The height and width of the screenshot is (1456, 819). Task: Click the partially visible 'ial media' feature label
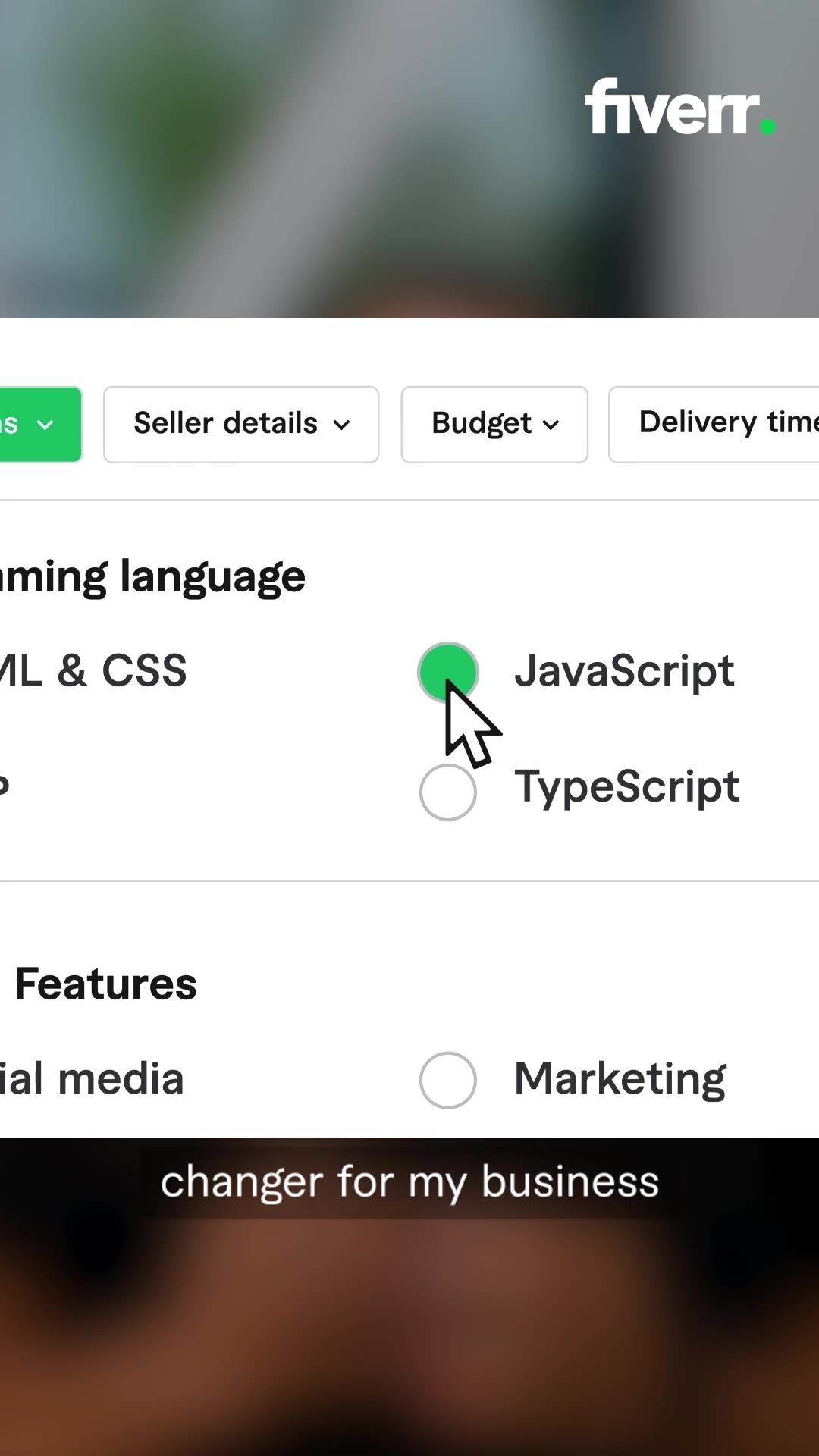[92, 1079]
